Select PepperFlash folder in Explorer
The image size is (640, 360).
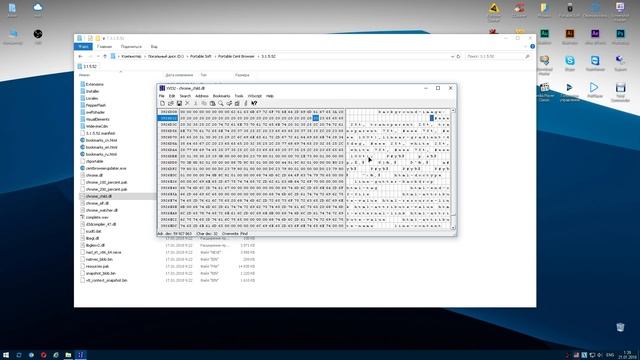tap(96, 105)
